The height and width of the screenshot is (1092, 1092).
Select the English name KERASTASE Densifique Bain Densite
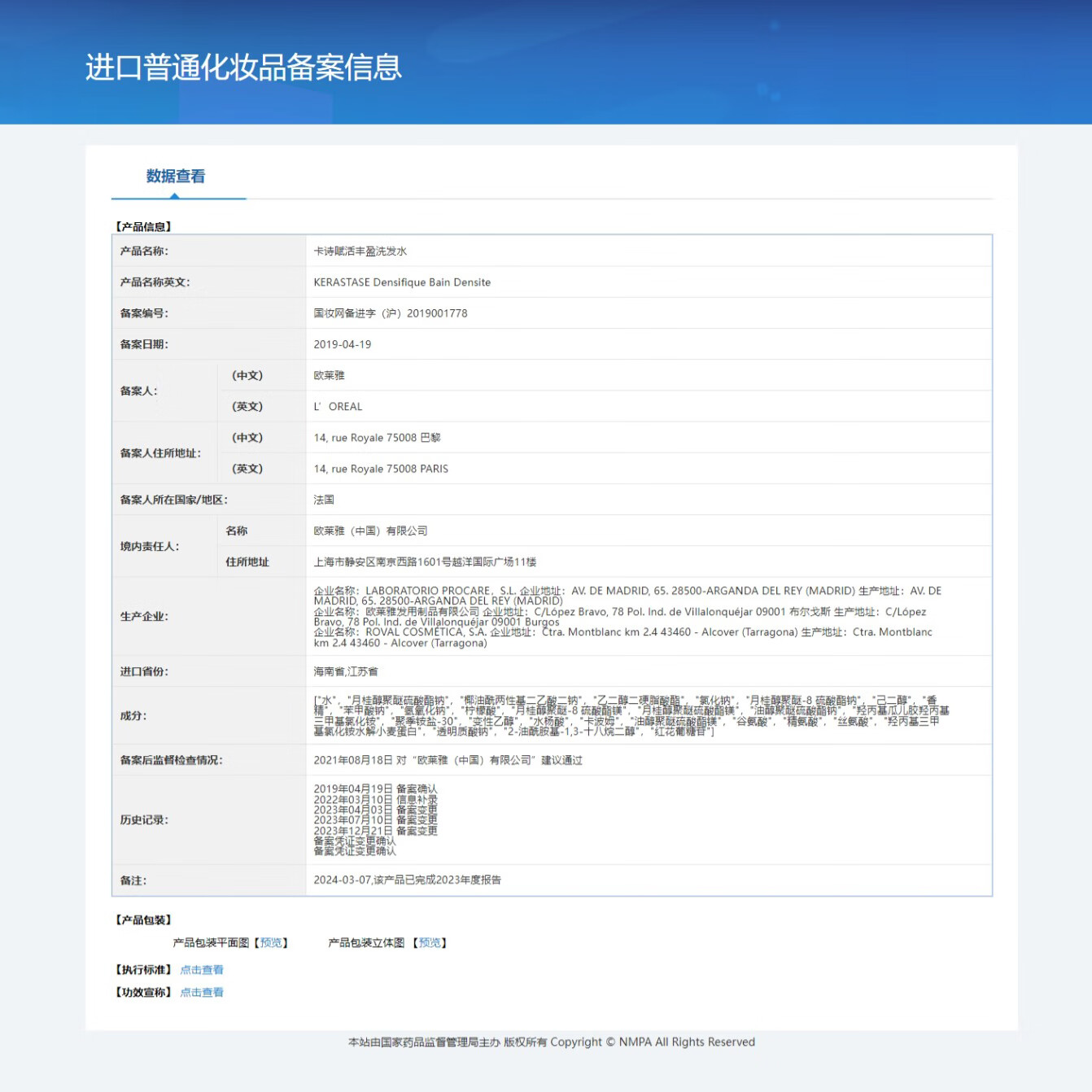tap(402, 282)
